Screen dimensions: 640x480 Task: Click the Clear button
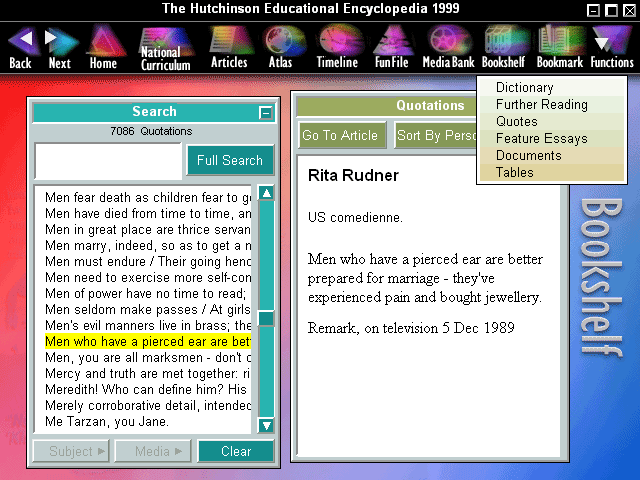(x=236, y=451)
